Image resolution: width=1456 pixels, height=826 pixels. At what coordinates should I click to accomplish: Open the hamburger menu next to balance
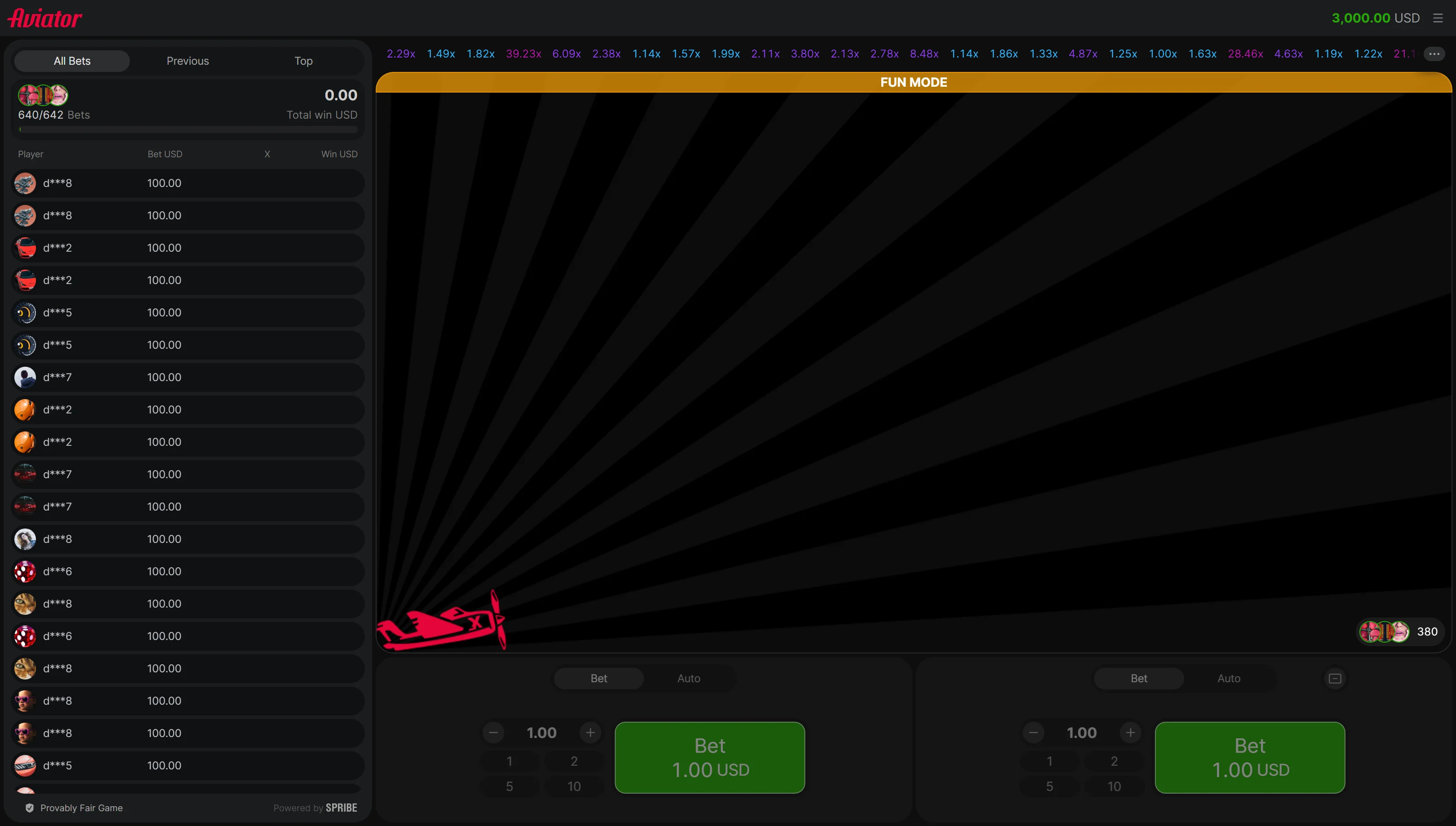click(1437, 18)
